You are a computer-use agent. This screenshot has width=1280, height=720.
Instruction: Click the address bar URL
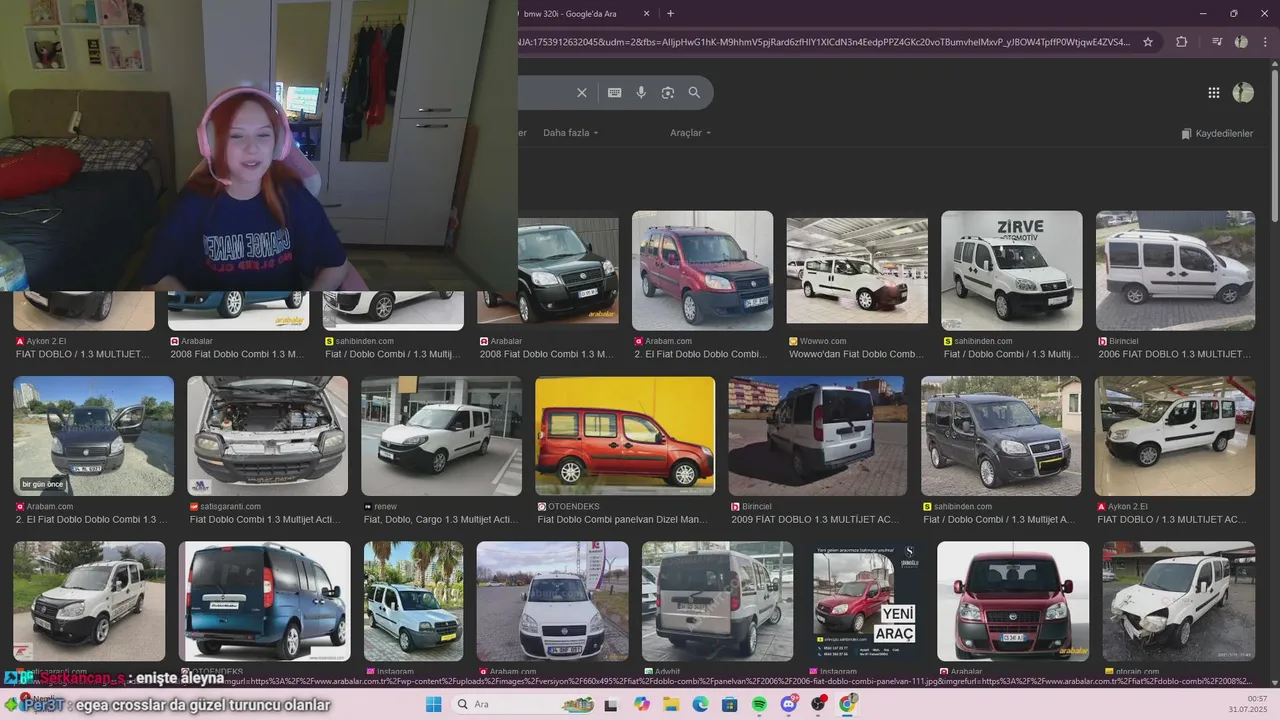pyautogui.click(x=825, y=42)
